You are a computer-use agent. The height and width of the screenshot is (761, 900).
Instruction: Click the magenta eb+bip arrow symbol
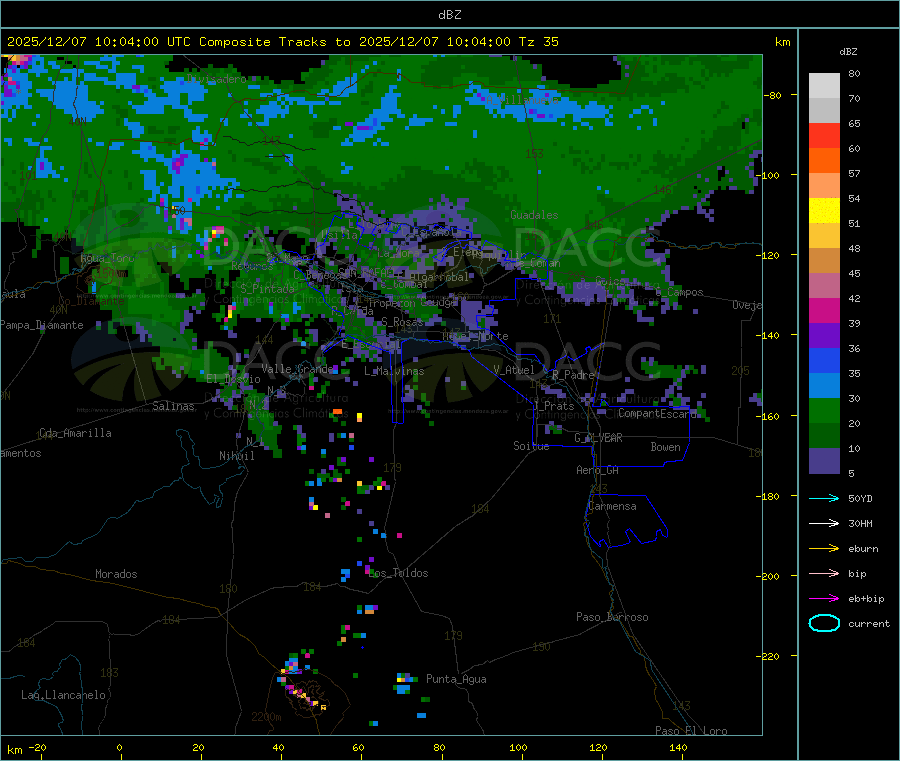point(824,599)
